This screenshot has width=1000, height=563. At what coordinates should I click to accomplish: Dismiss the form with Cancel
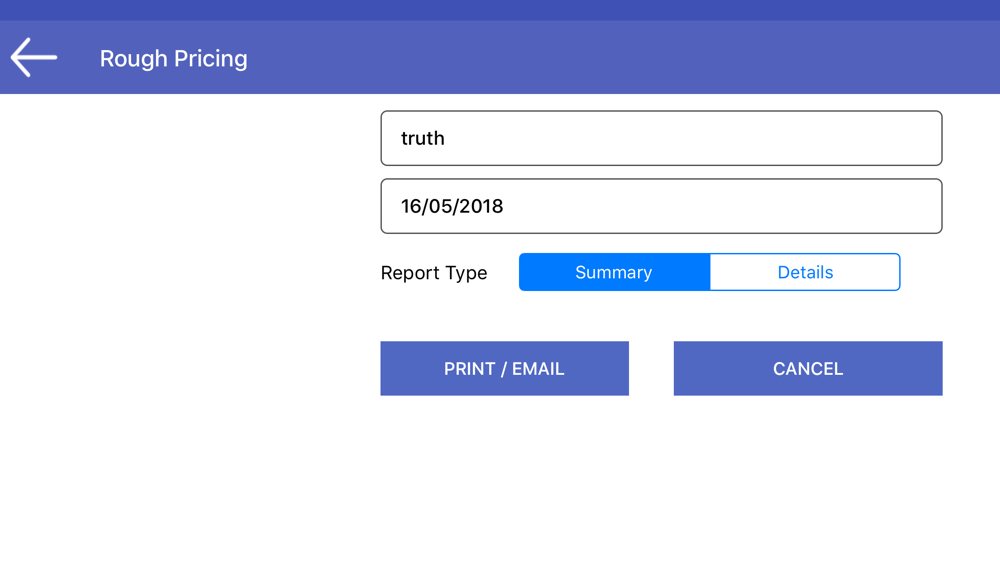(808, 369)
